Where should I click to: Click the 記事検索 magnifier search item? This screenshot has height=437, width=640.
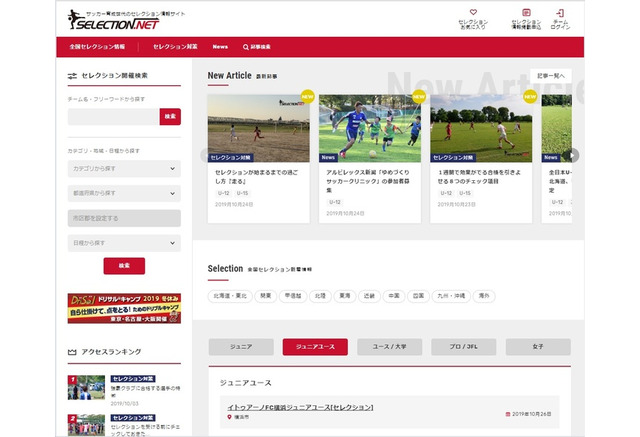(257, 47)
